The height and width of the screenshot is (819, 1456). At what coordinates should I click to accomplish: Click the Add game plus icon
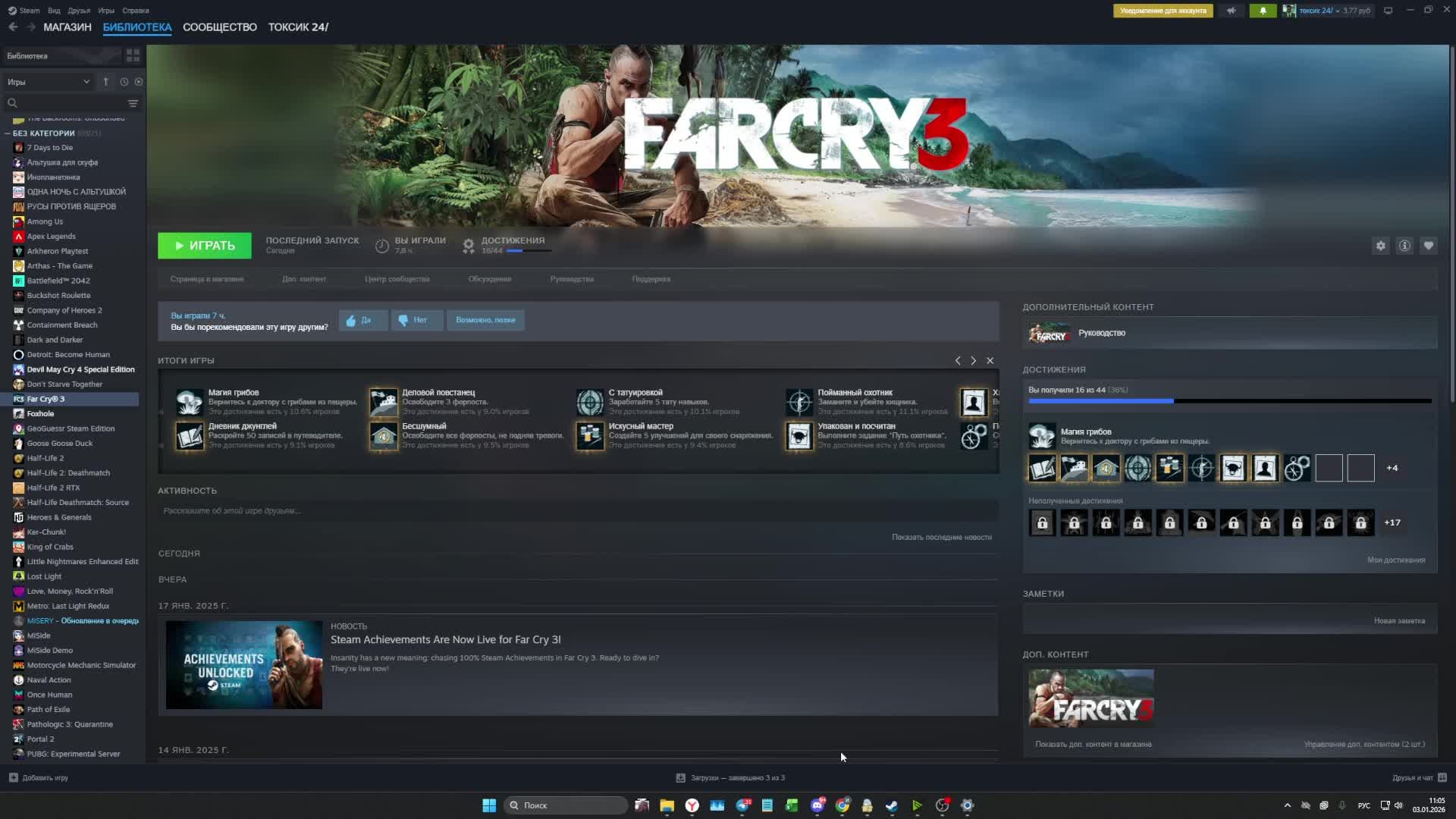tap(13, 778)
